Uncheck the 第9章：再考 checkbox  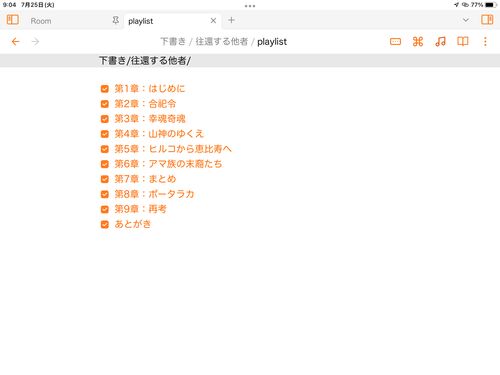(x=105, y=209)
